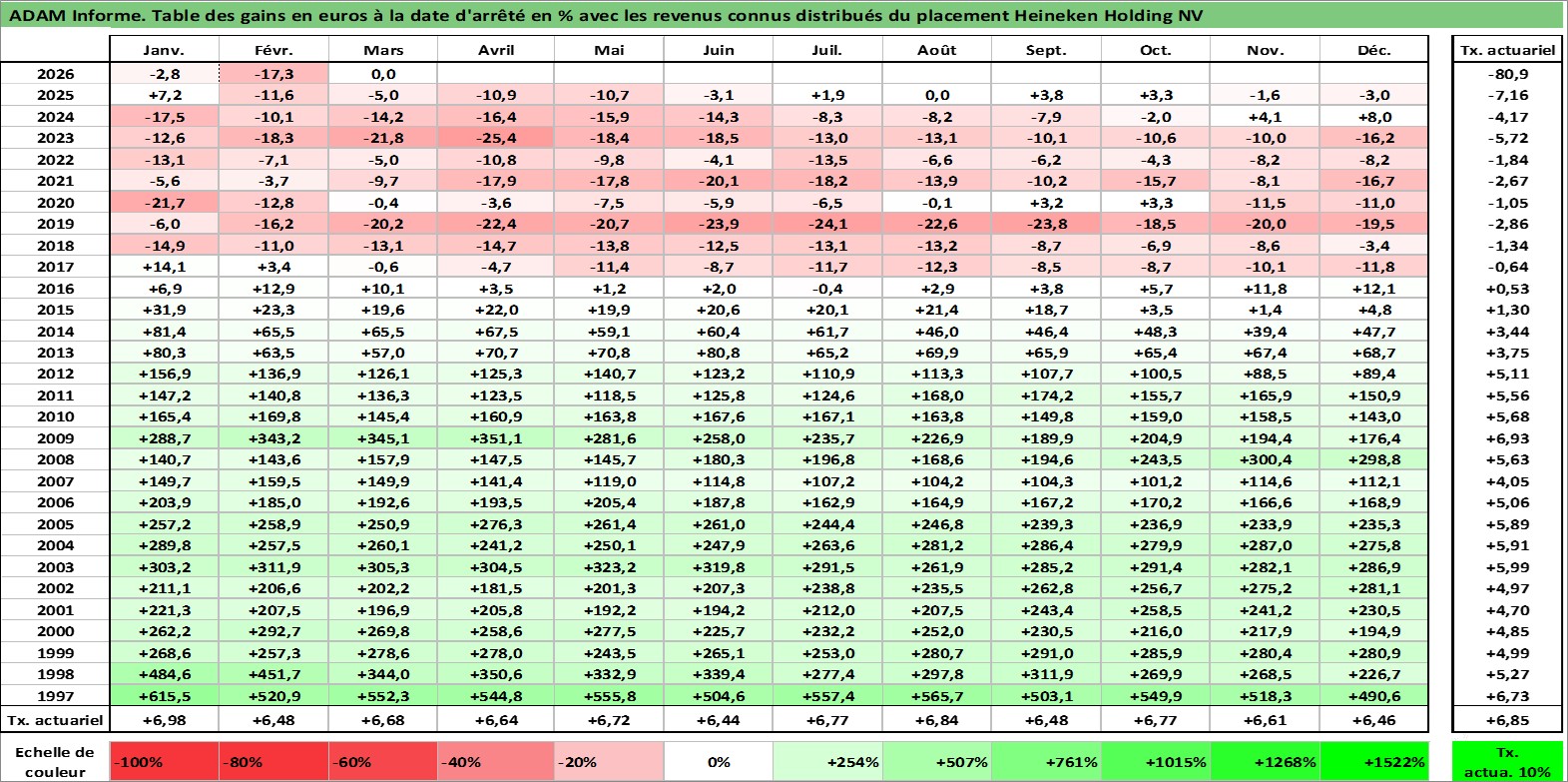Image resolution: width=1568 pixels, height=782 pixels.
Task: Select the +14,1 cell in Janv. 2017
Action: [x=164, y=267]
